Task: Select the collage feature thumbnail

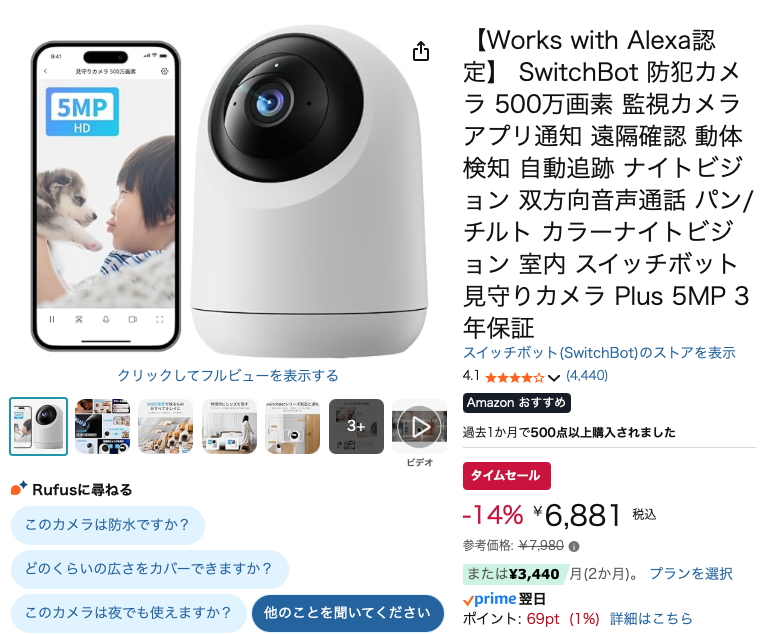Action: coord(102,426)
